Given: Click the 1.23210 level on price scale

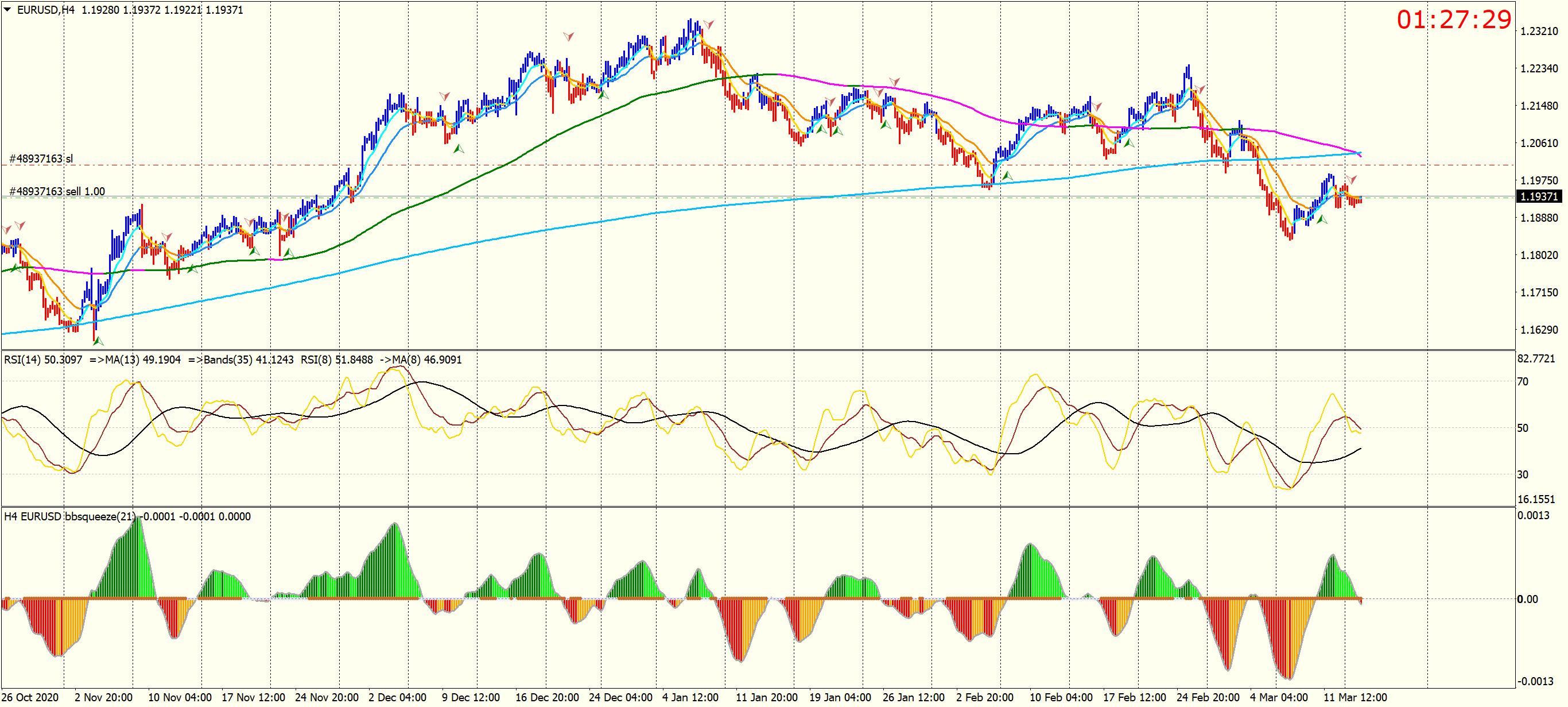Looking at the screenshot, I should coord(1539,32).
